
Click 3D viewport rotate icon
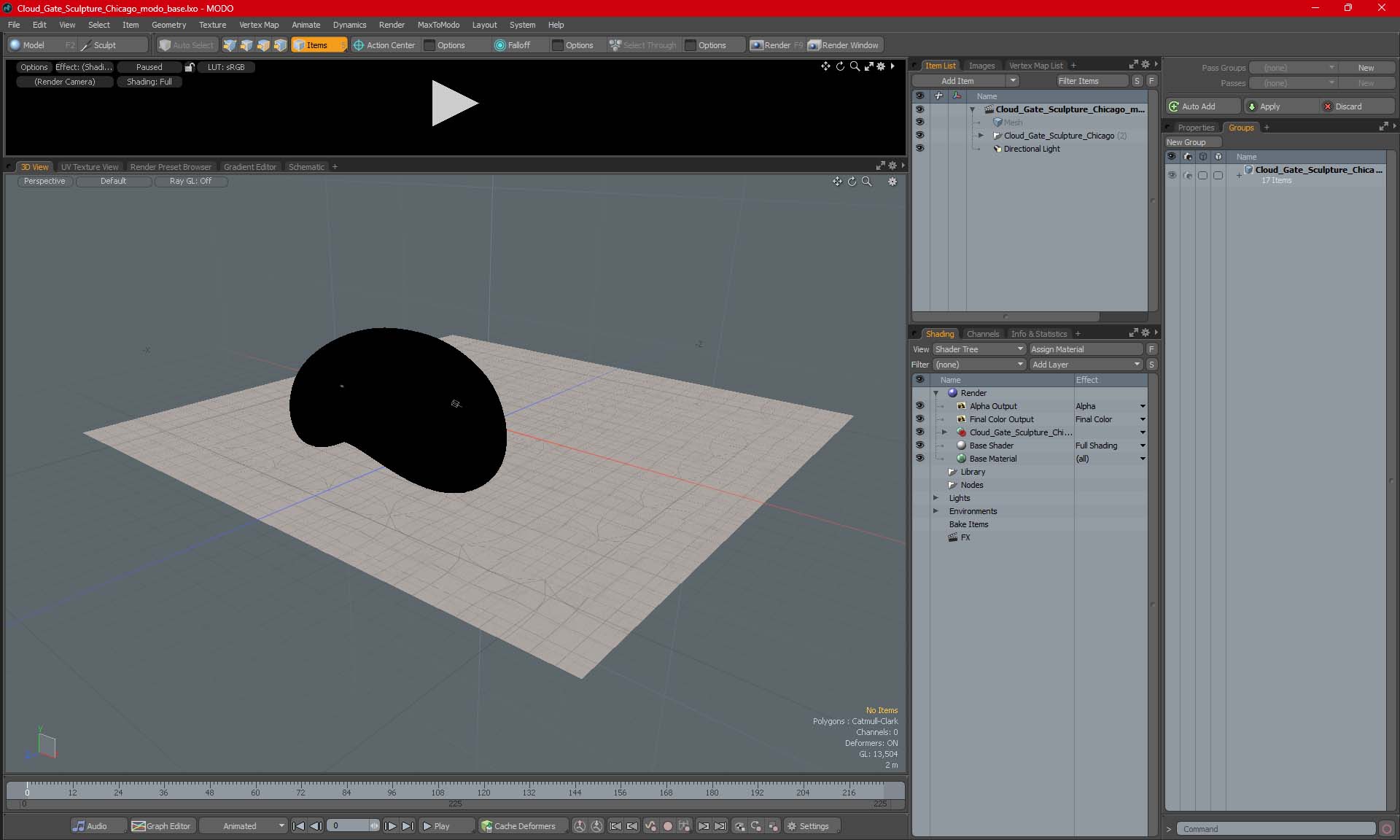coord(852,182)
